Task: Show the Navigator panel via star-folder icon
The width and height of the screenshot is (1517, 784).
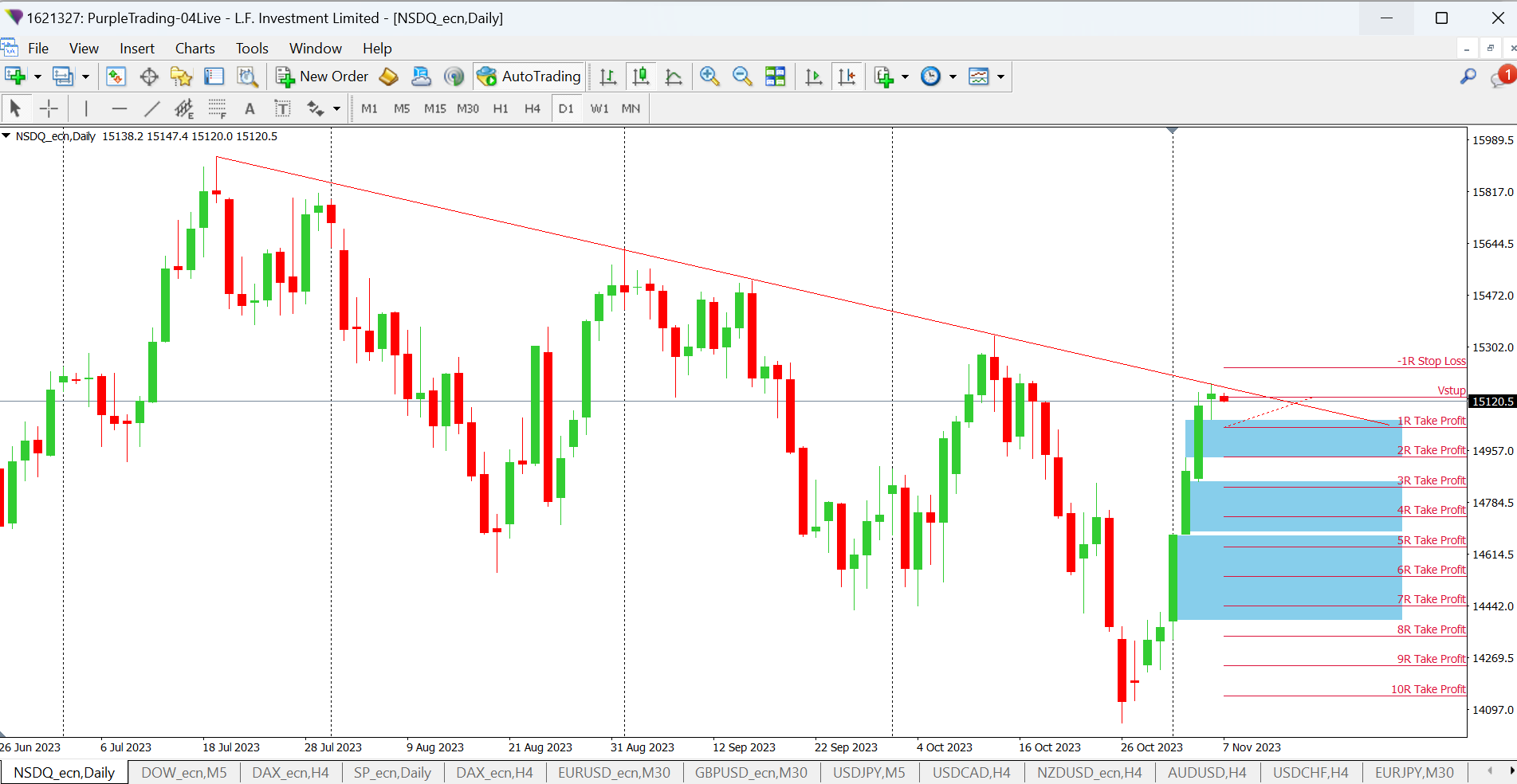Action: [182, 76]
